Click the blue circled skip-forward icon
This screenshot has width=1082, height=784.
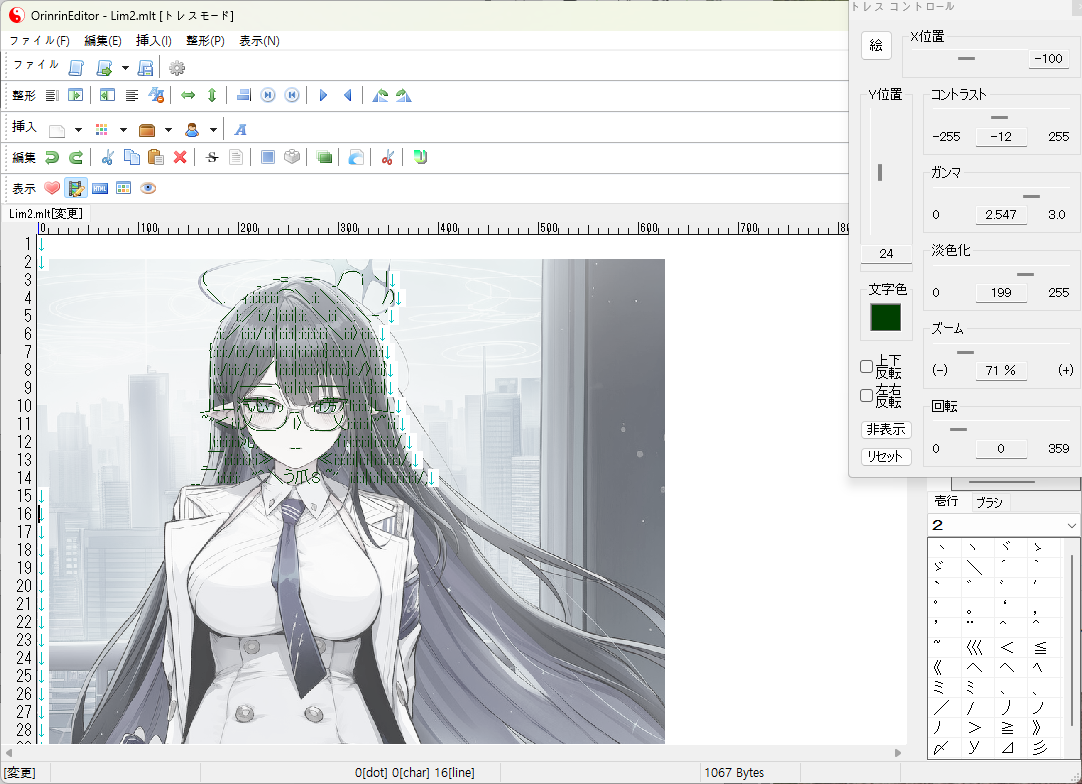pyautogui.click(x=268, y=95)
